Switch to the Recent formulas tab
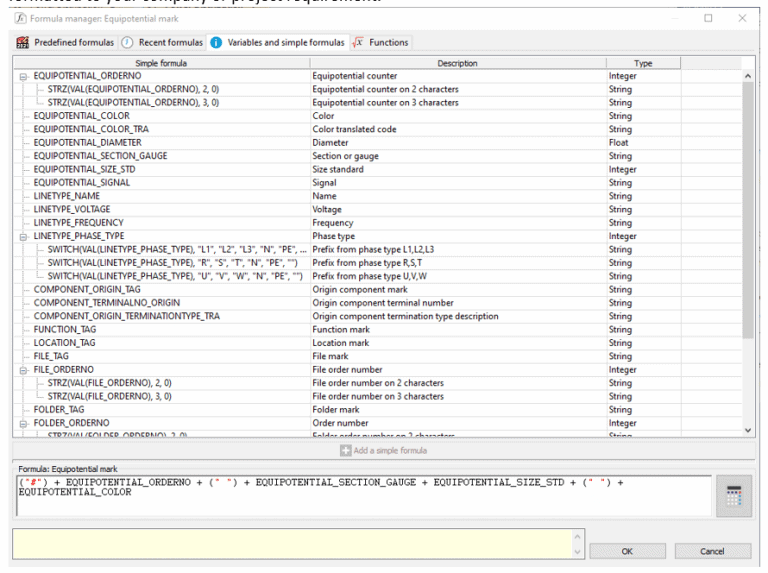Viewport: 768px width, 573px height. [163, 43]
